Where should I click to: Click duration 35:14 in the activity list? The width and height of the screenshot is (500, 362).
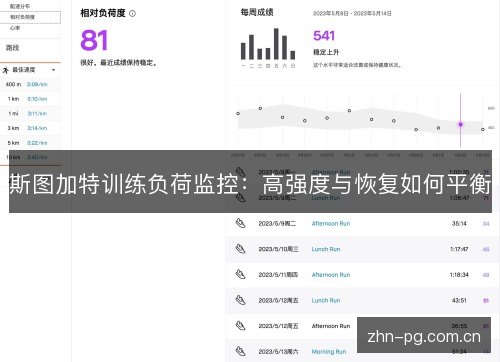(459, 223)
